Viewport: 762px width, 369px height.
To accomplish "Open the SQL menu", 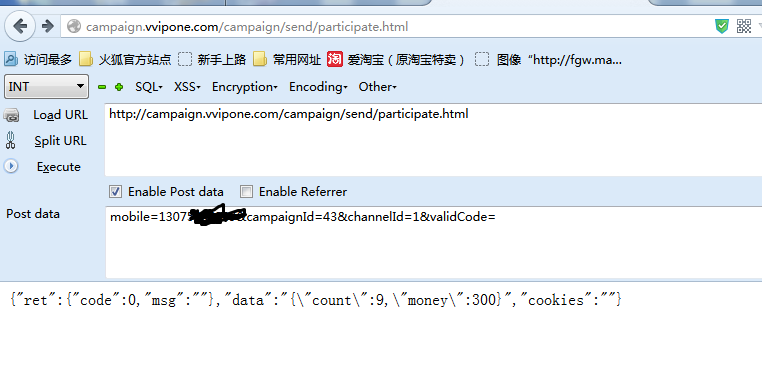I will click(149, 87).
